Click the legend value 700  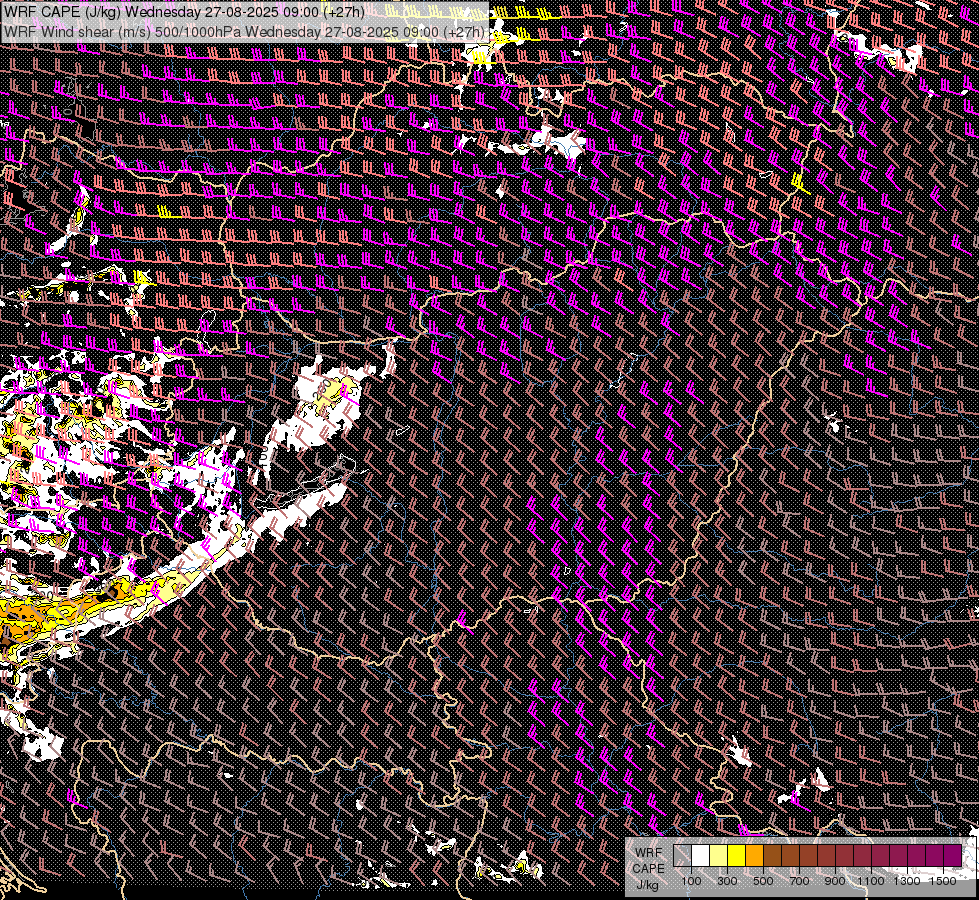799,881
